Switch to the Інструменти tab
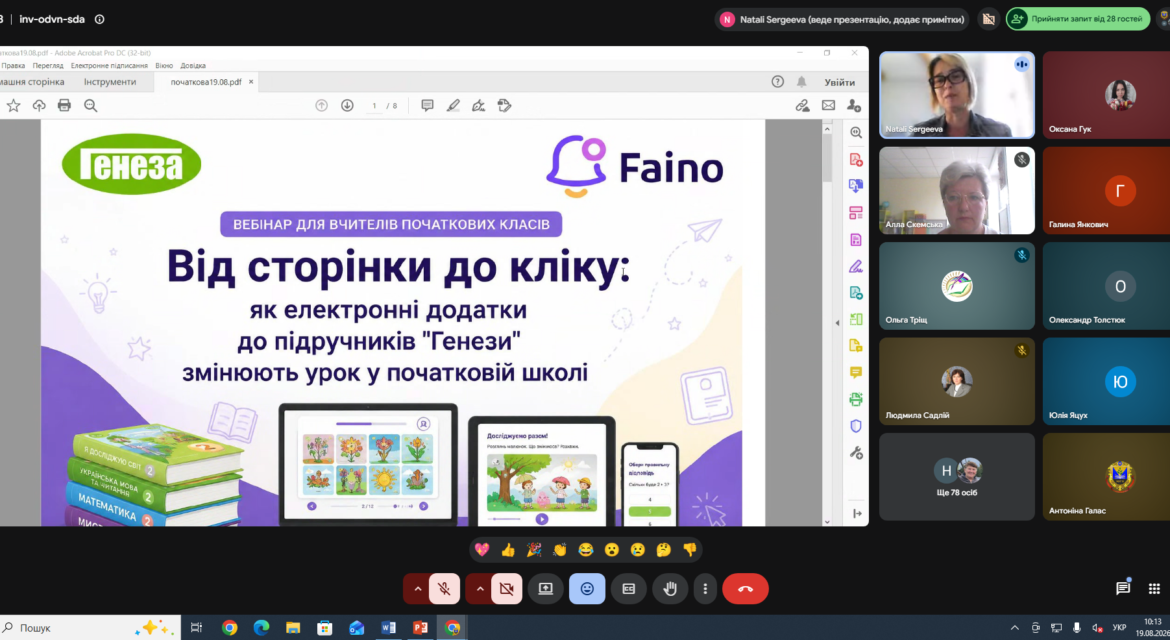Viewport: 1170px width, 640px height. pyautogui.click(x=110, y=82)
